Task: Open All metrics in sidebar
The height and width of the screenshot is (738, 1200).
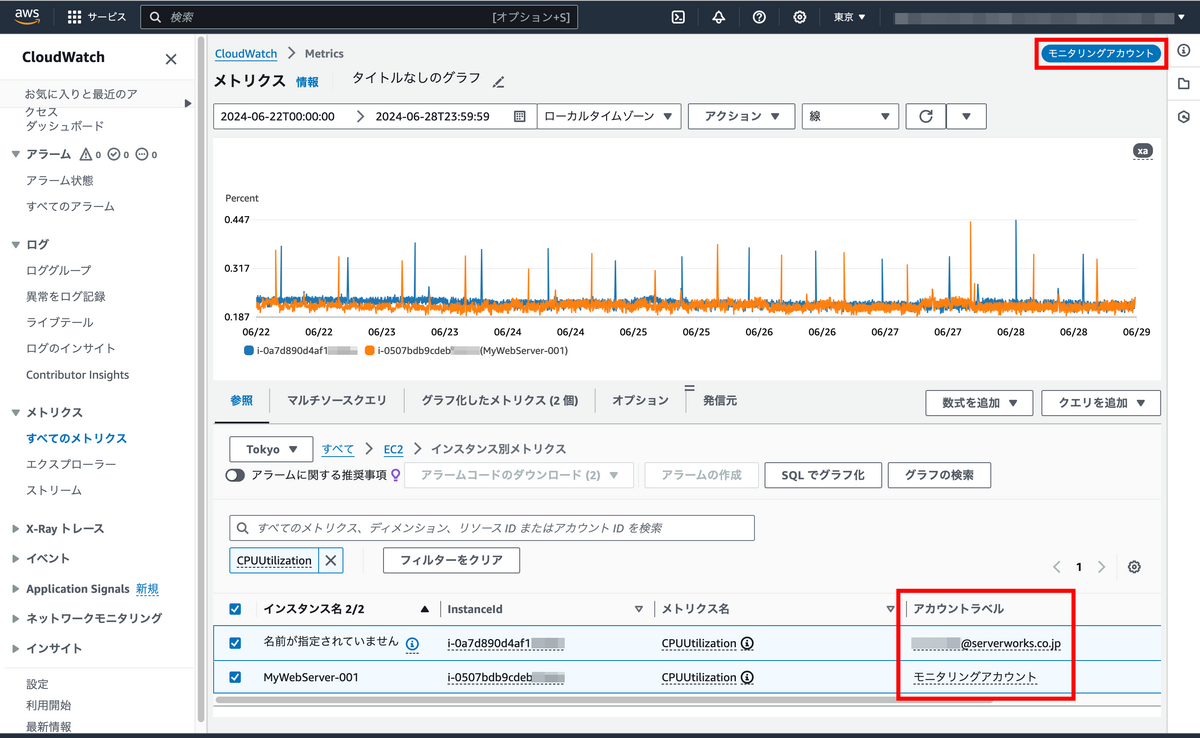Action: (x=77, y=438)
